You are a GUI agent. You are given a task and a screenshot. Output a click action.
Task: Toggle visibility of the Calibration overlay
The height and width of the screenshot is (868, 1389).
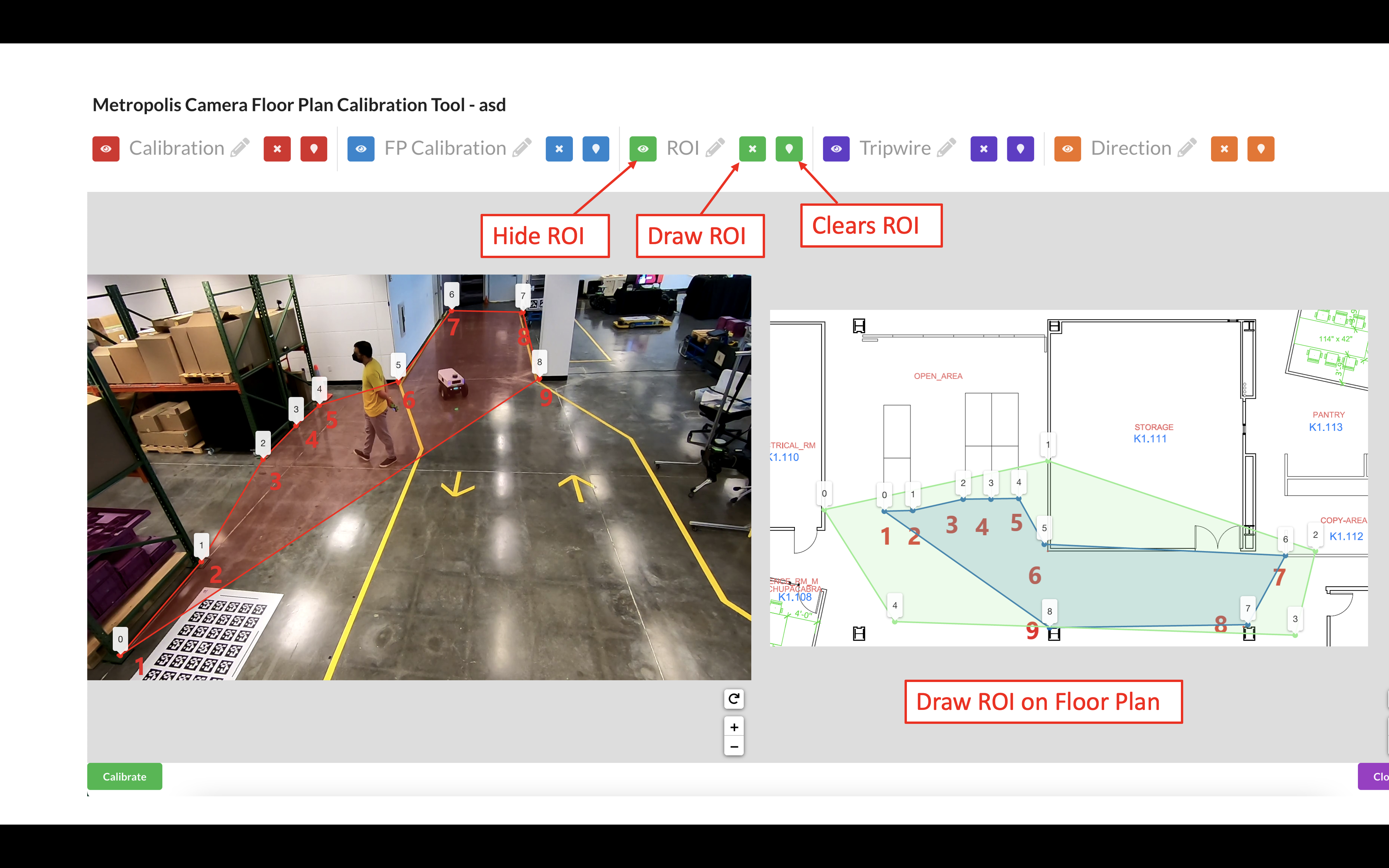click(106, 149)
